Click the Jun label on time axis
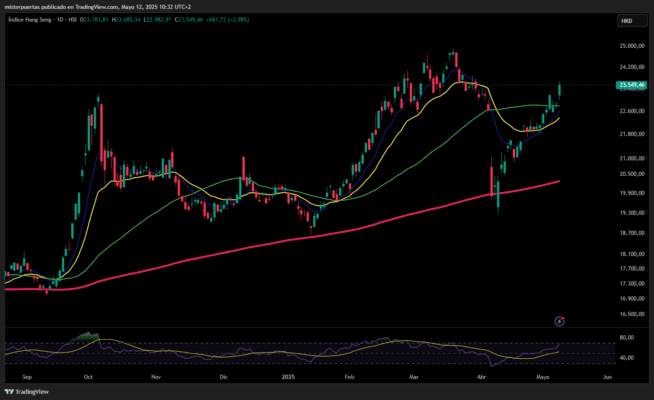This screenshot has width=654, height=400. point(606,379)
